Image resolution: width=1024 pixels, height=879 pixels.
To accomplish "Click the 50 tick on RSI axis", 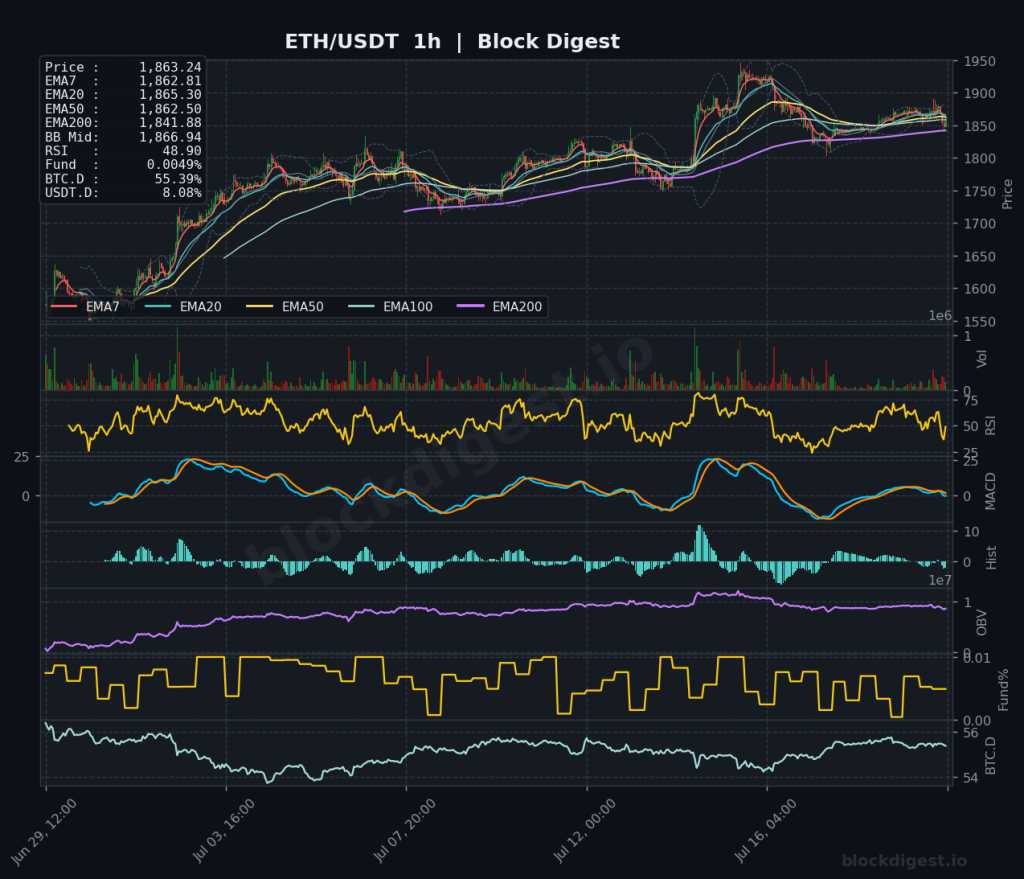I will (971, 426).
